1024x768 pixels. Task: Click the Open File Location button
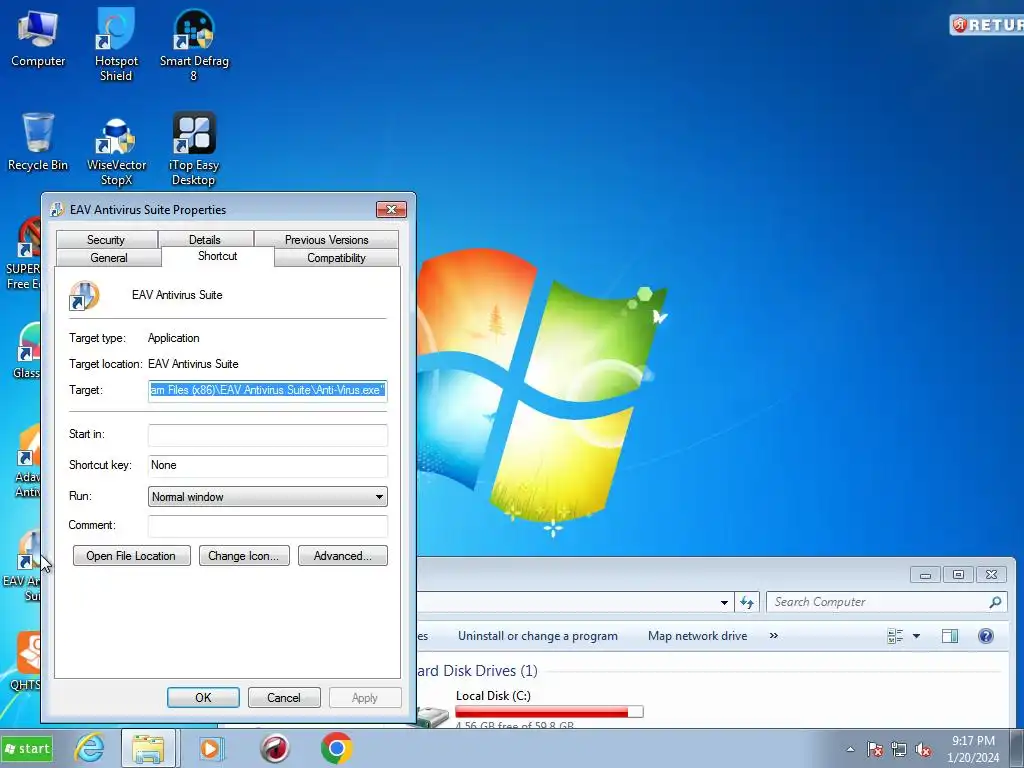point(132,556)
